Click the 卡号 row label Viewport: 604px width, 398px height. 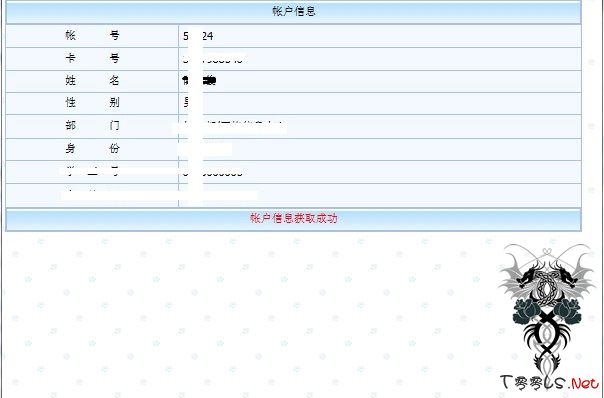tap(92, 59)
